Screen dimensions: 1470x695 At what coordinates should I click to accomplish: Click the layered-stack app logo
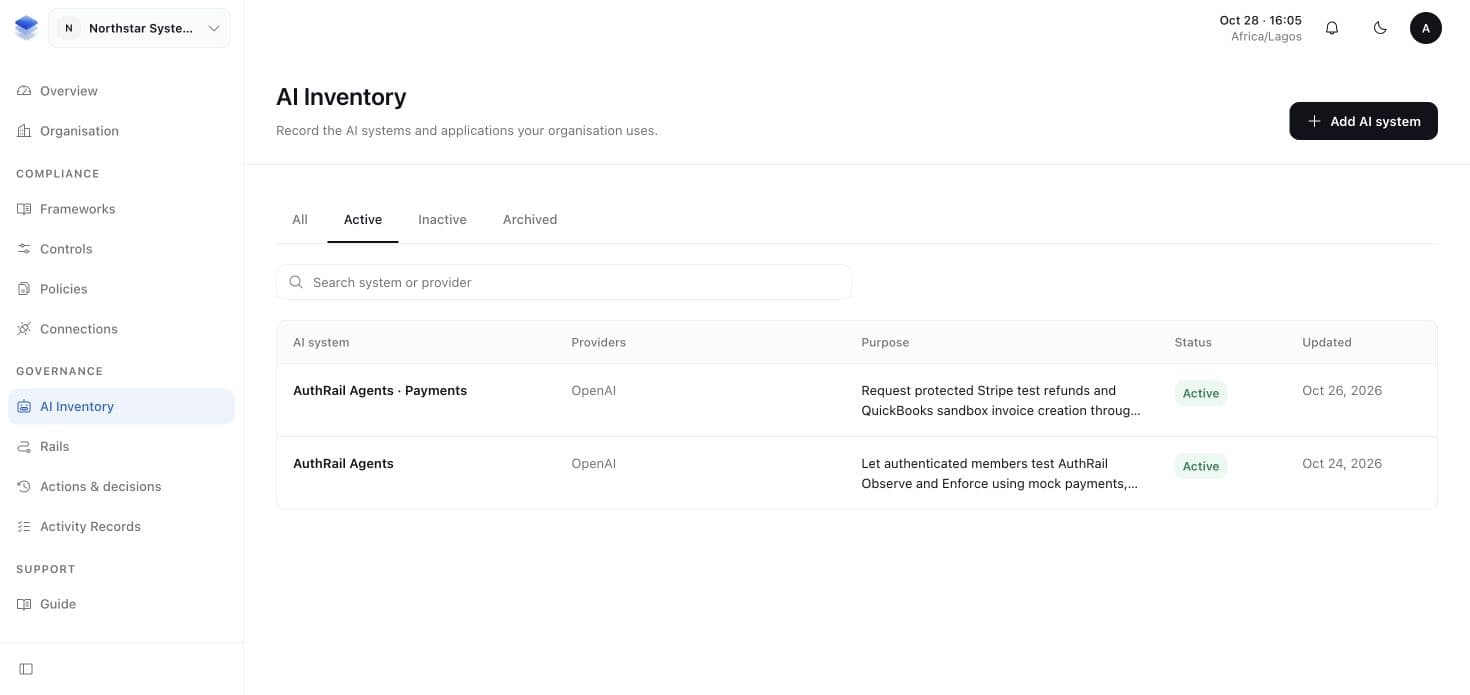point(26,28)
